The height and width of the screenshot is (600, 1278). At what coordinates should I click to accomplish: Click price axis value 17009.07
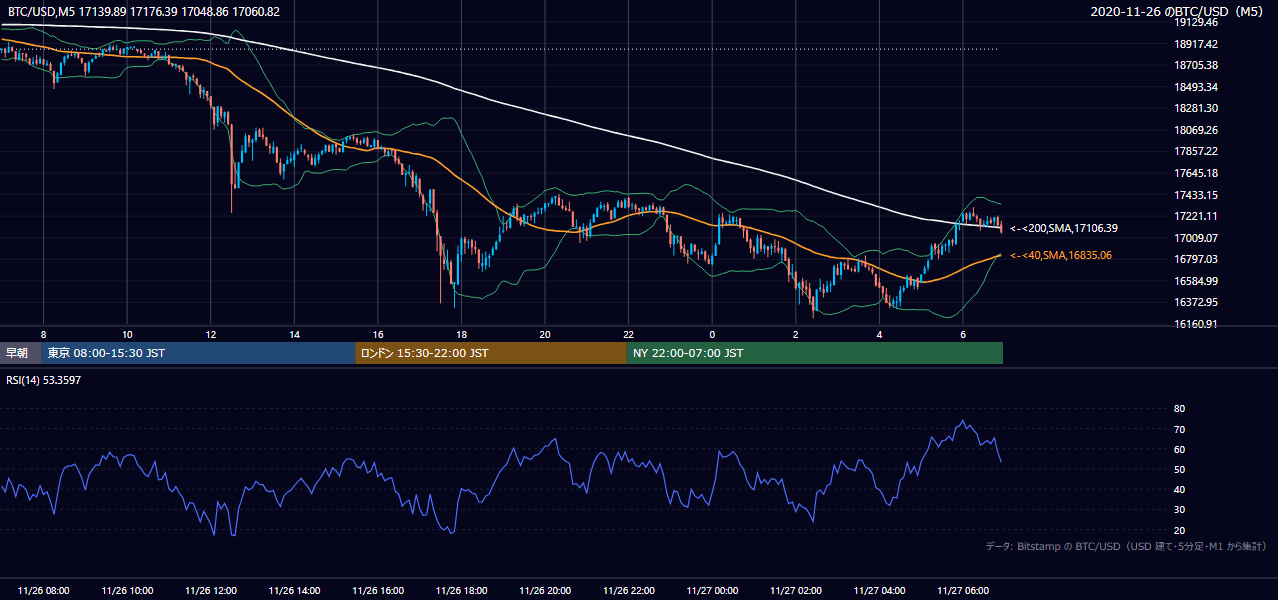[x=1195, y=238]
